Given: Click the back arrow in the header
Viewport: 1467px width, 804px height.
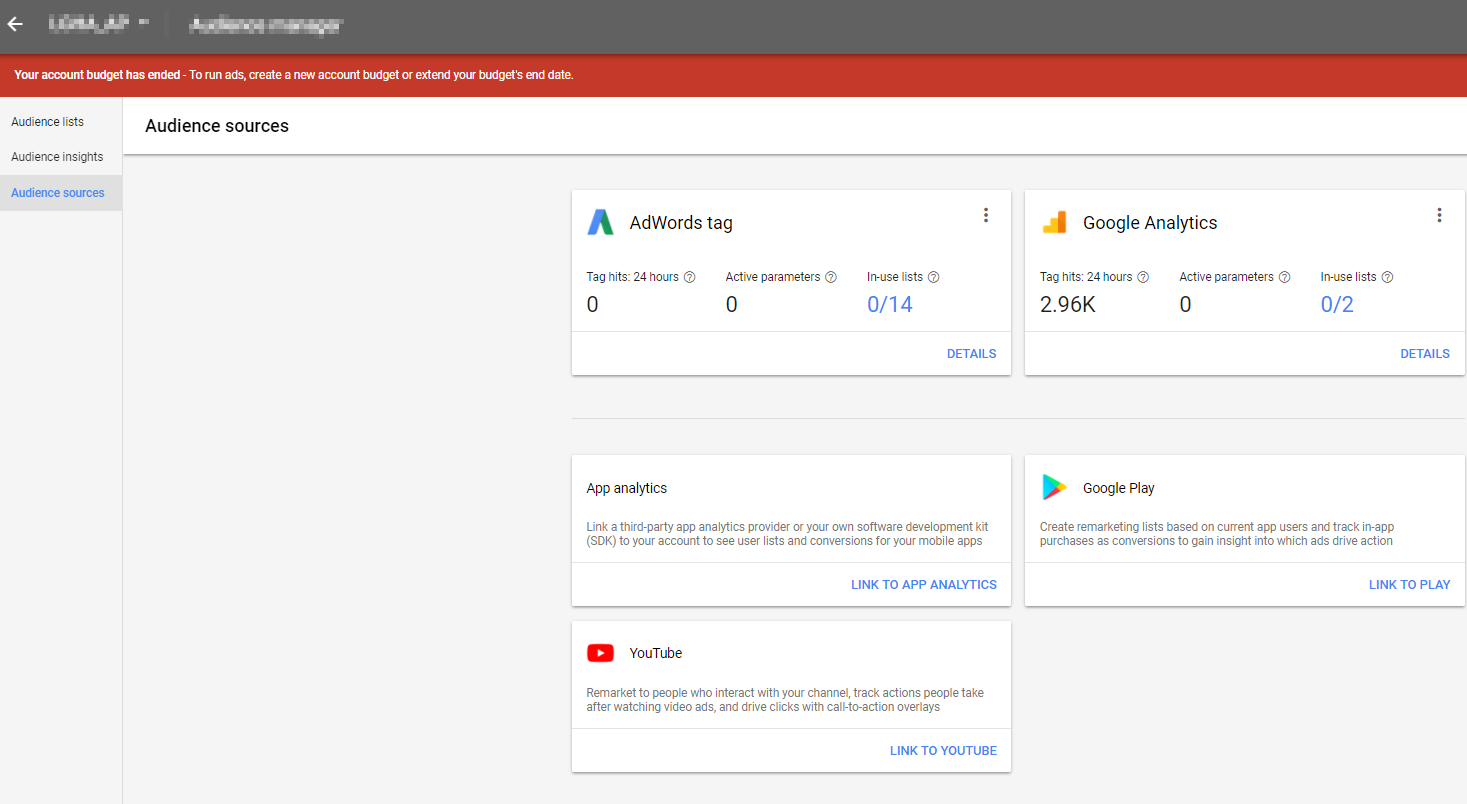Looking at the screenshot, I should click(x=15, y=24).
